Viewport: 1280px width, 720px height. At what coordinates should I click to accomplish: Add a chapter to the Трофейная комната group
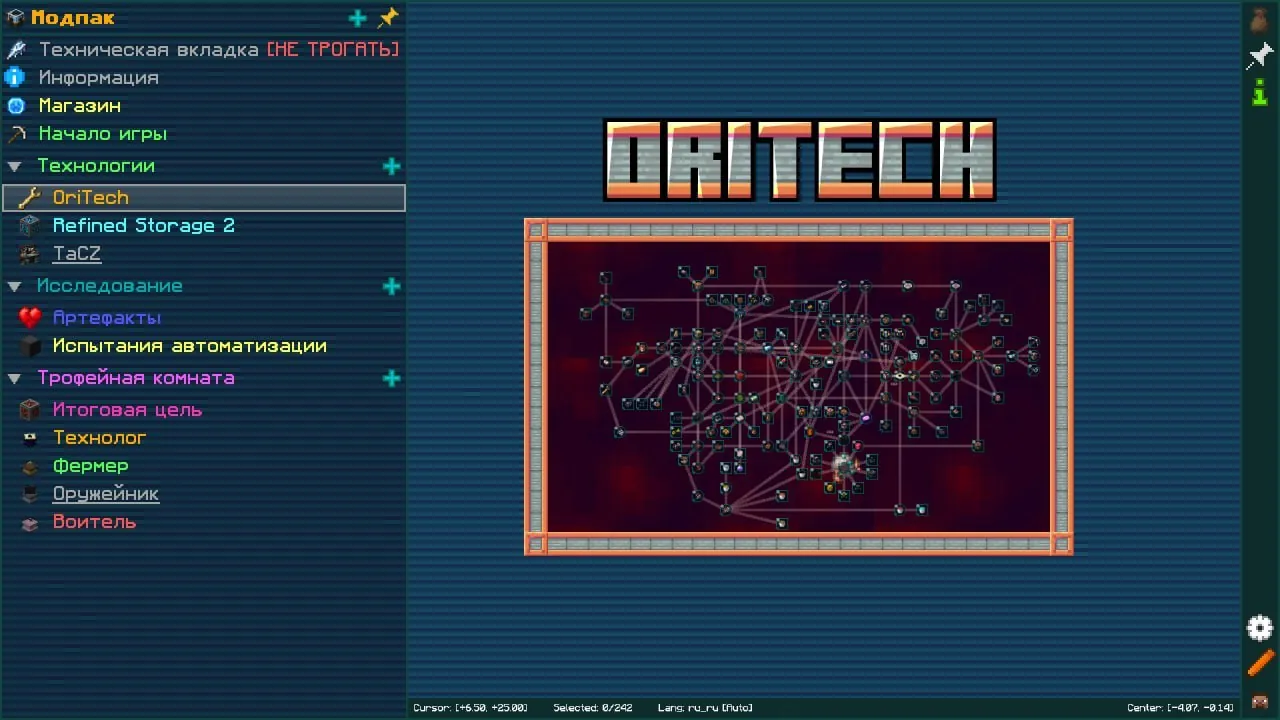point(391,378)
